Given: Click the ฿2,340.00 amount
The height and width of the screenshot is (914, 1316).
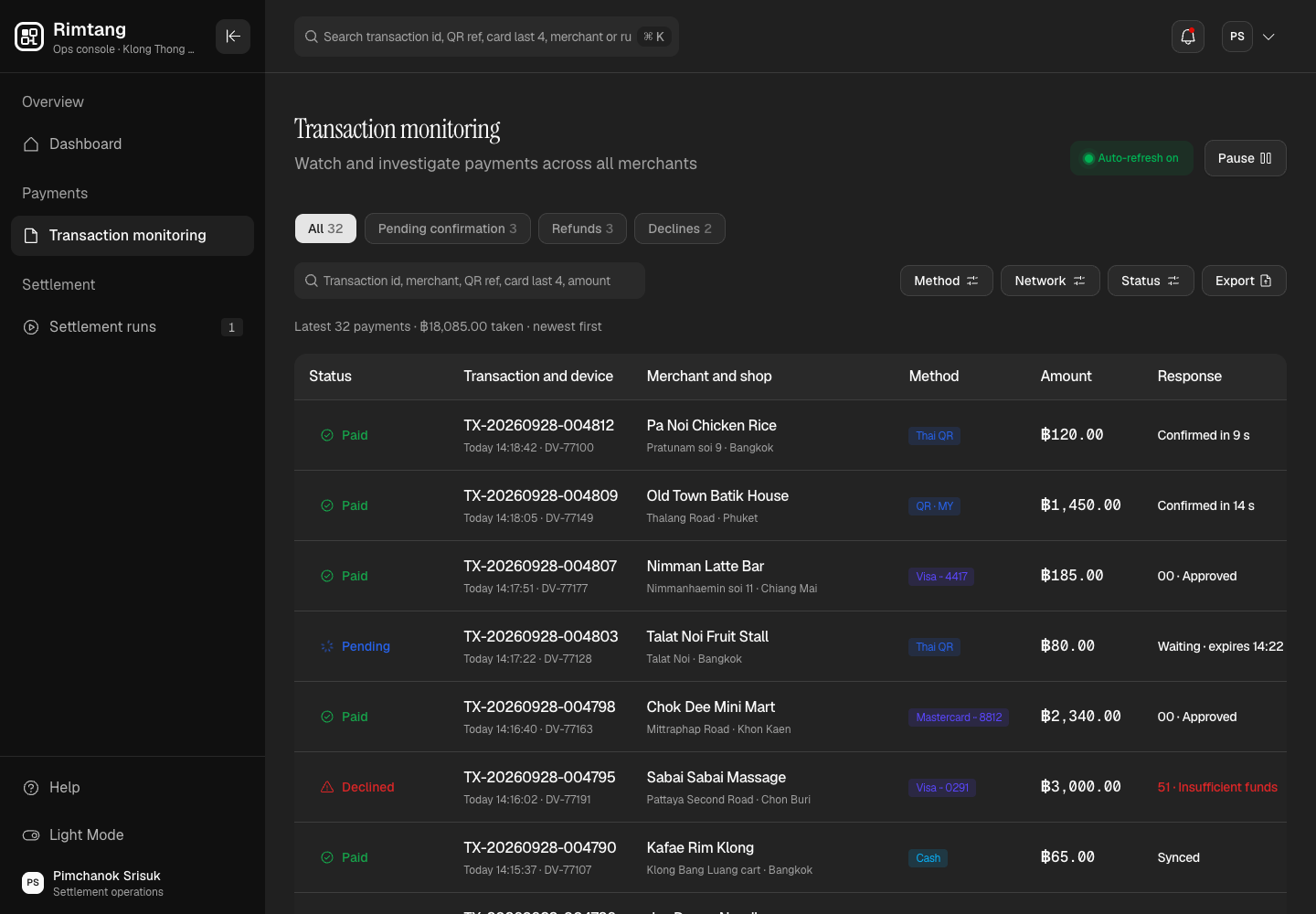Looking at the screenshot, I should (1080, 717).
